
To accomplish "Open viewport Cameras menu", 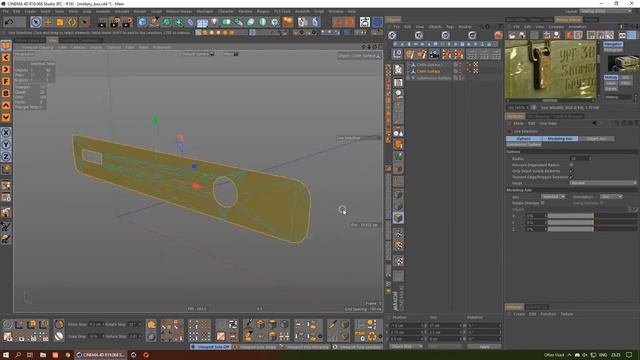I will (78, 47).
